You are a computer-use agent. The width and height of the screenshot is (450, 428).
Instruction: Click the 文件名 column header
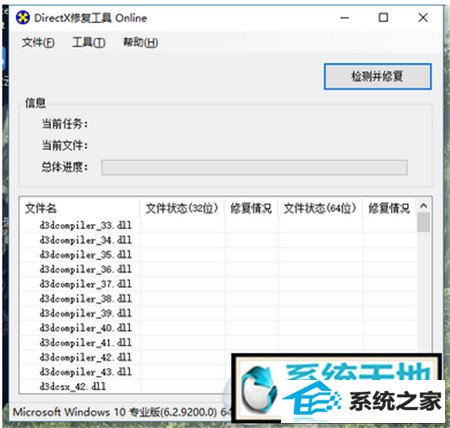[80, 209]
